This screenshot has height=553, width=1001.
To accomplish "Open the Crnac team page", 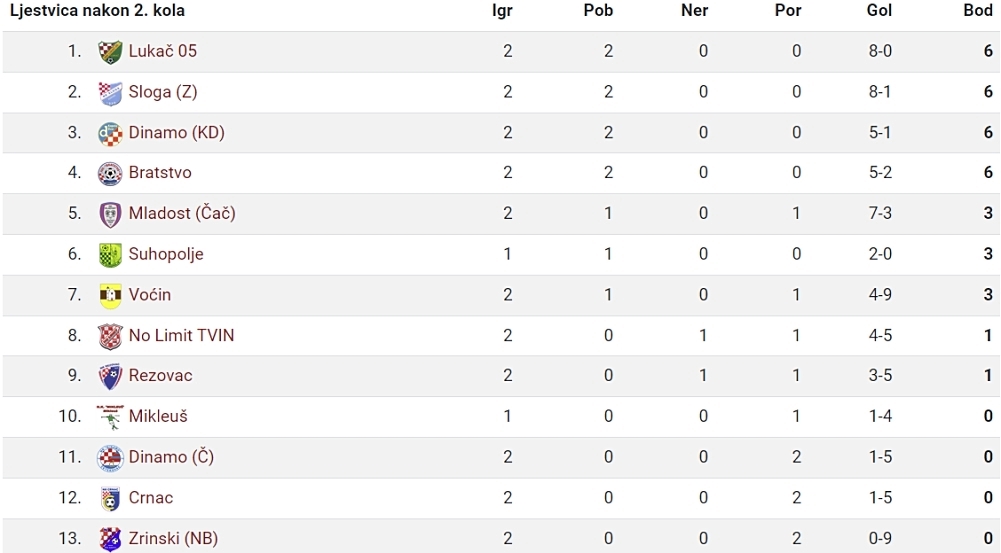I will (151, 498).
